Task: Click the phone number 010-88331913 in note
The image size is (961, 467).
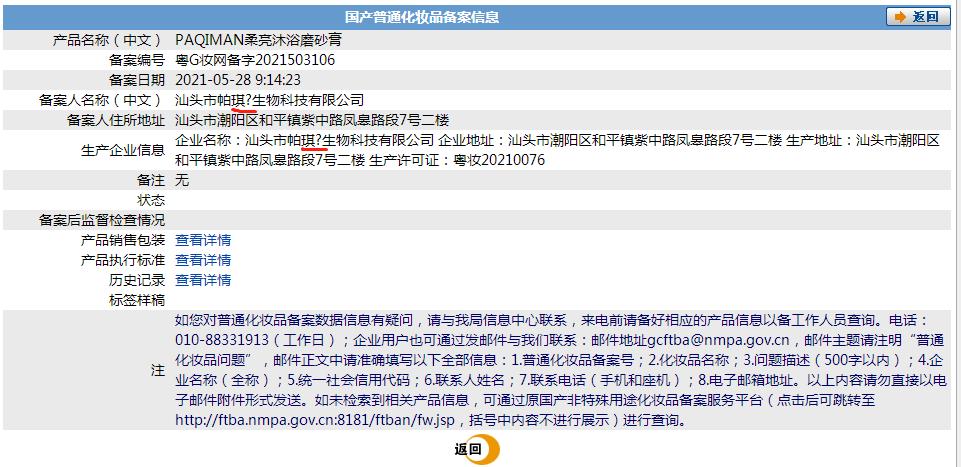Action: coord(222,340)
